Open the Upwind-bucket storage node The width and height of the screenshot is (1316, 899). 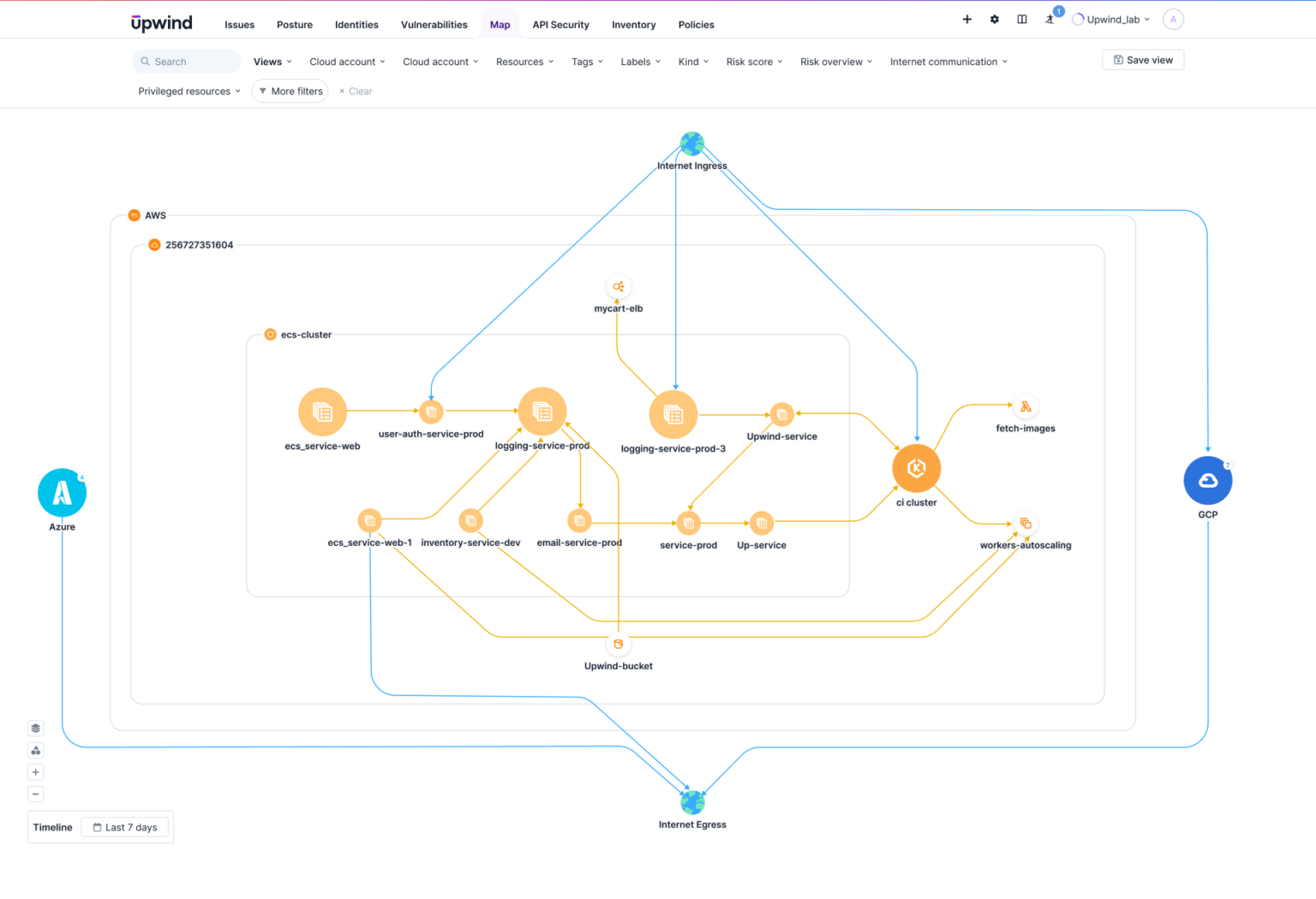(x=618, y=644)
